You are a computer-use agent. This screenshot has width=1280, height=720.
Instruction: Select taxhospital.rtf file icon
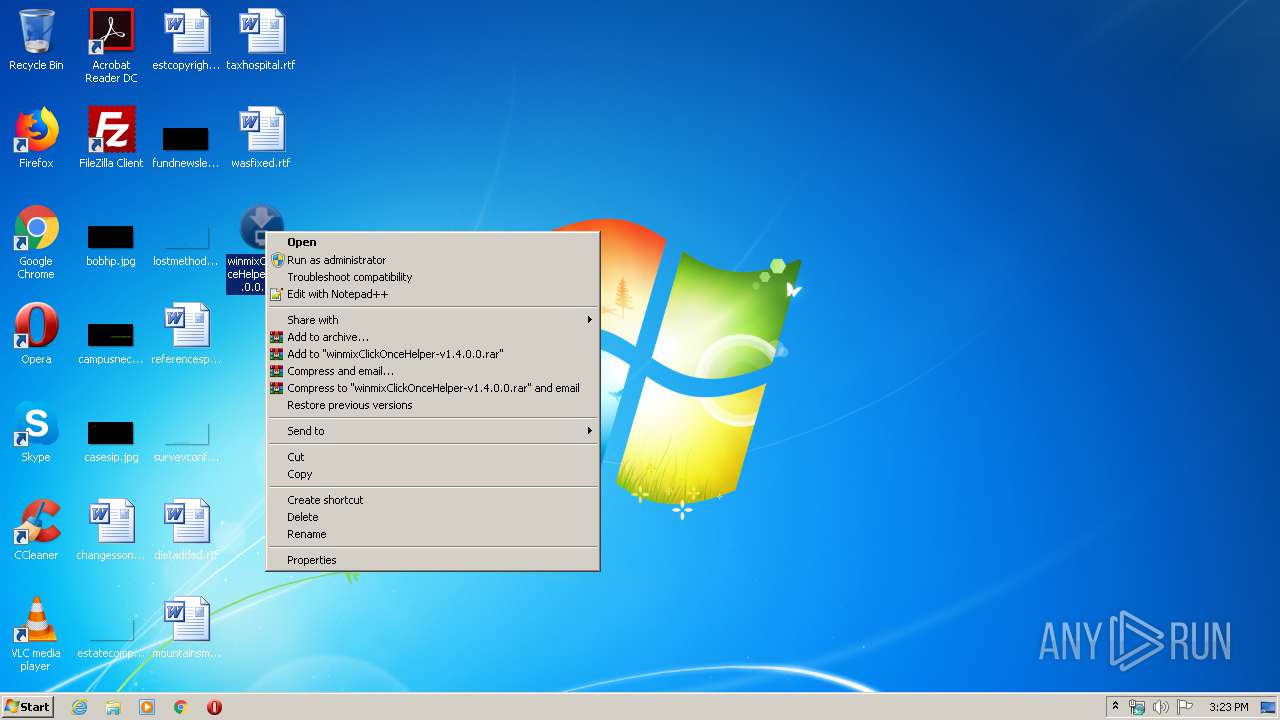point(261,41)
